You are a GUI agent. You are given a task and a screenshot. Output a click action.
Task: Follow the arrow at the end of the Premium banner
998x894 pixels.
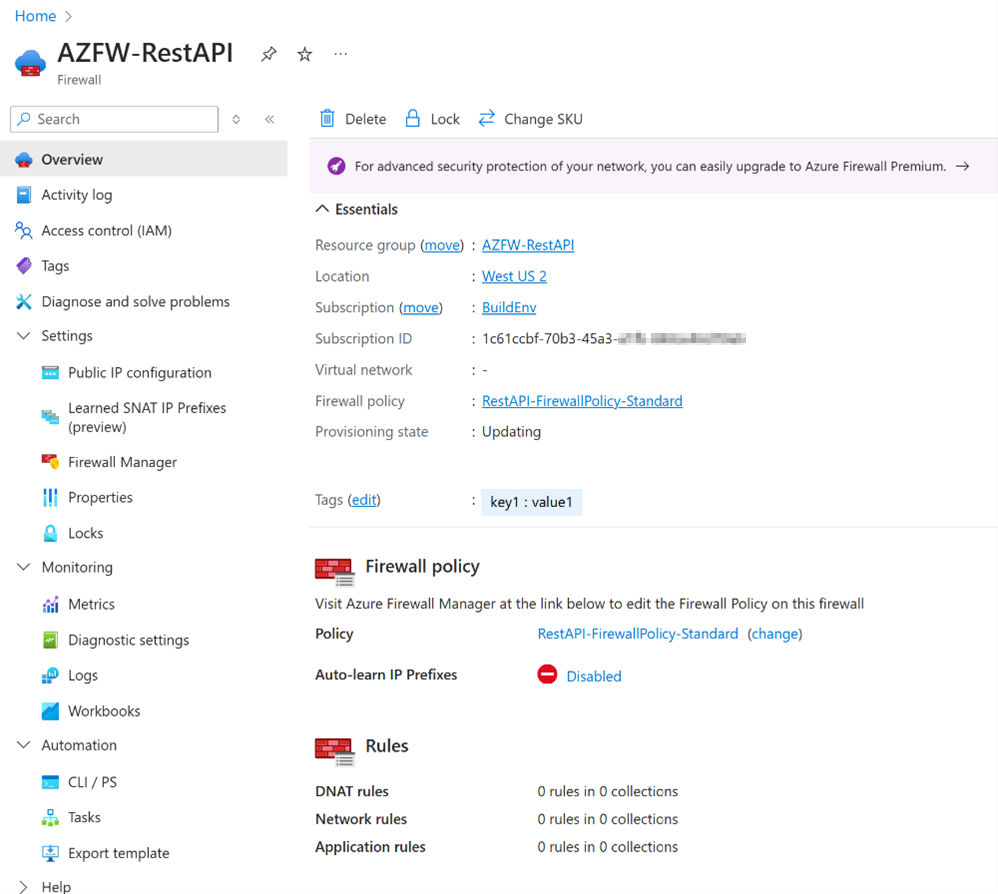pyautogui.click(x=962, y=166)
